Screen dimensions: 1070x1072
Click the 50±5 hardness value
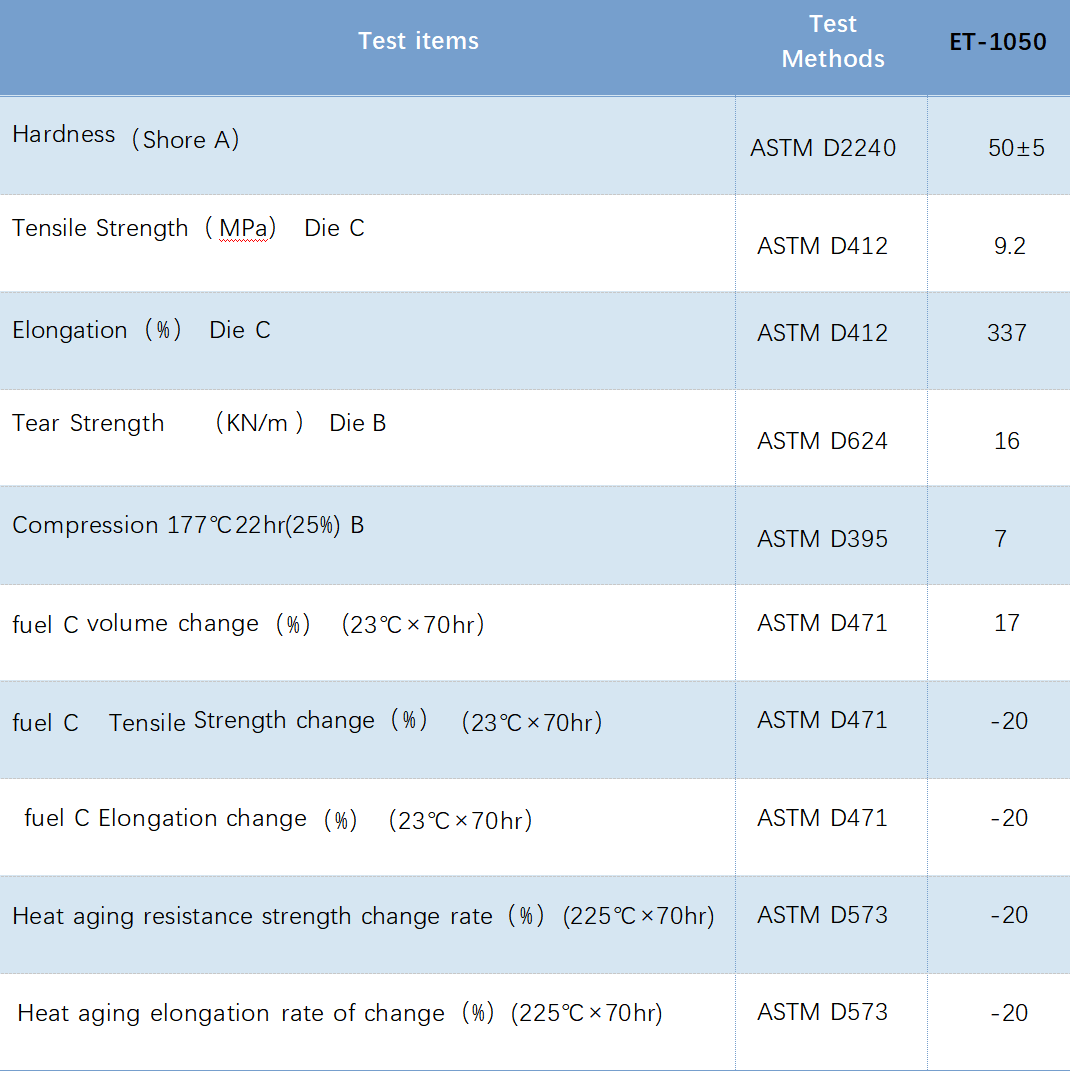[x=1015, y=148]
